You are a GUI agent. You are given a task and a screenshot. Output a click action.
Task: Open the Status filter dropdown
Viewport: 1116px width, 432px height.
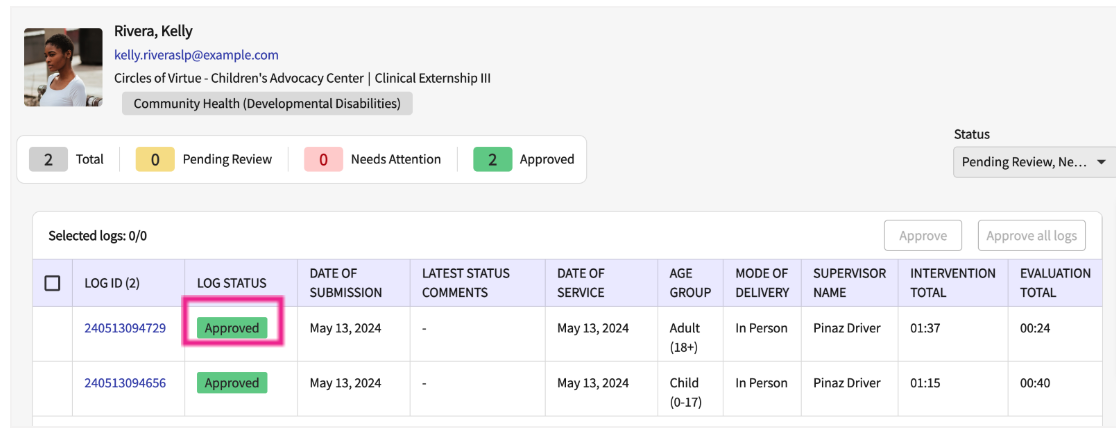click(x=1034, y=162)
